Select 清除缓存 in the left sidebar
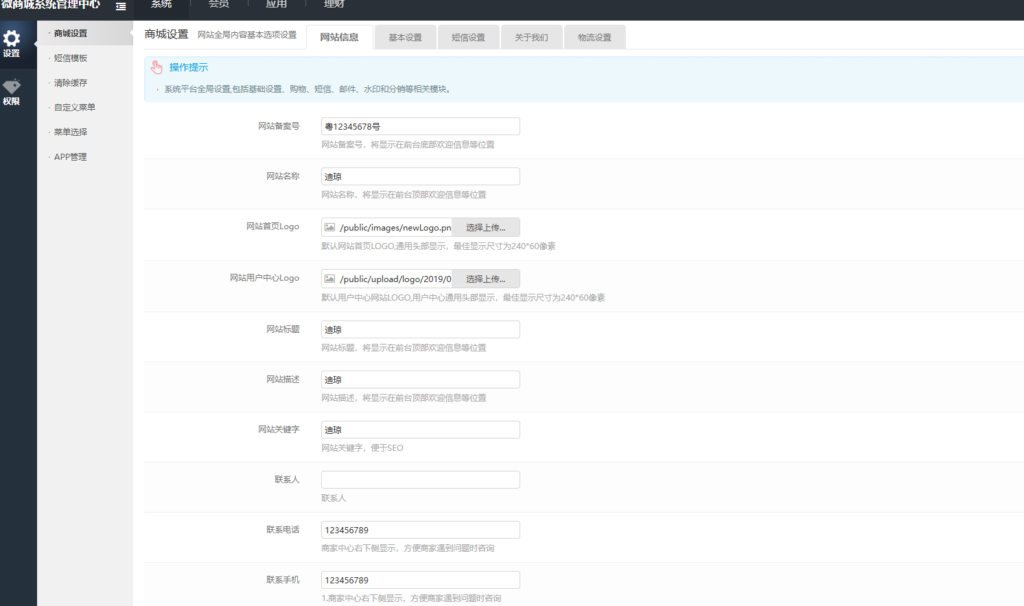The width and height of the screenshot is (1024, 606). pos(70,83)
